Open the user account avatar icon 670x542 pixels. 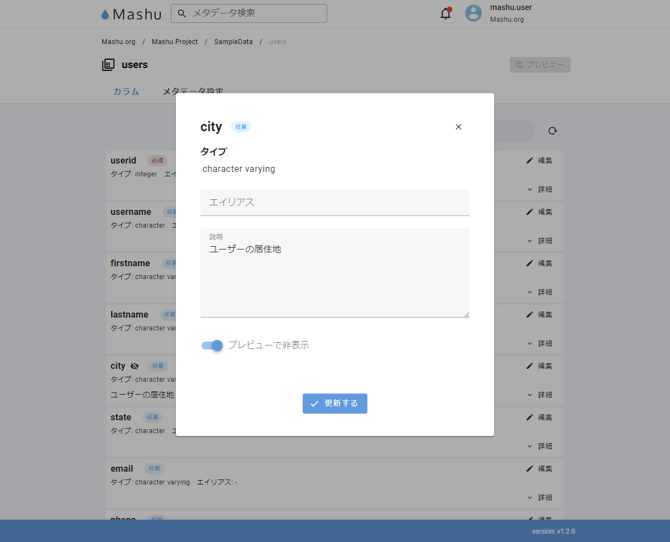(x=473, y=13)
